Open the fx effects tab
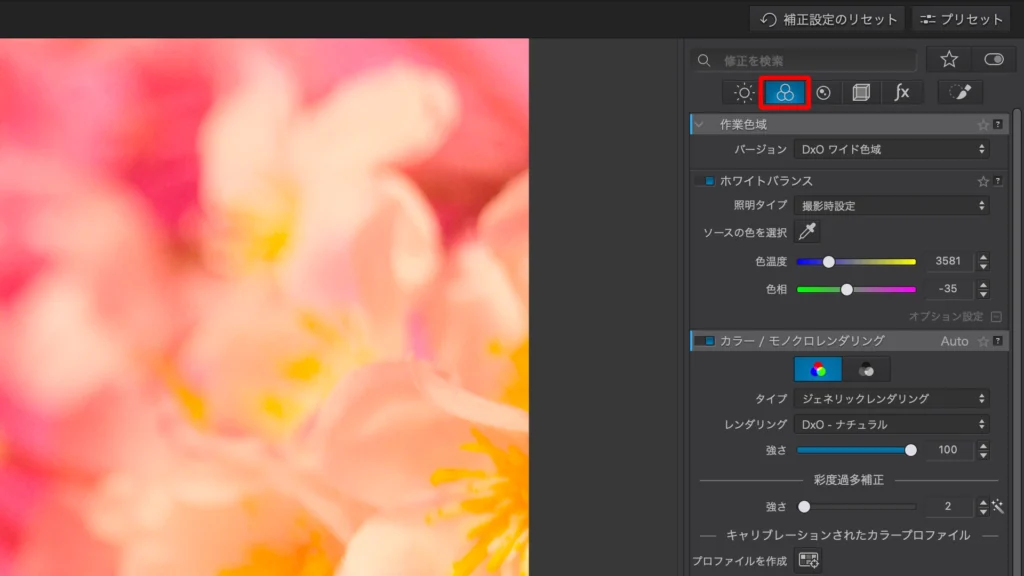The width and height of the screenshot is (1024, 576). coord(902,93)
